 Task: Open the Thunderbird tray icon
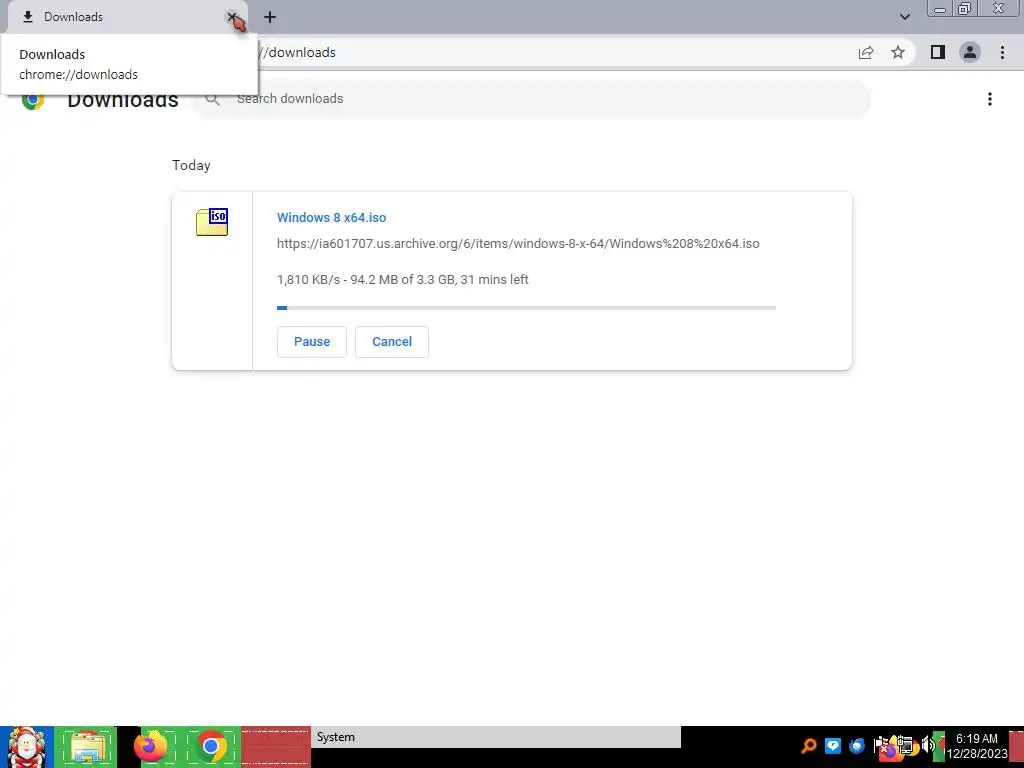(857, 746)
